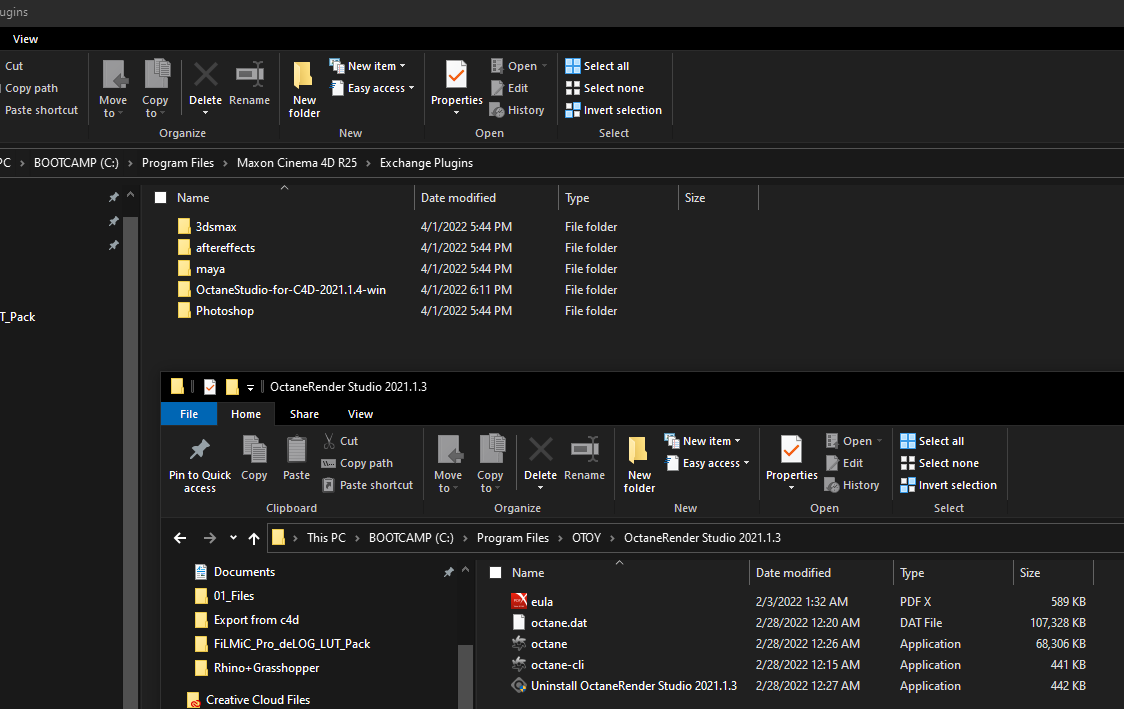Click navigation pane scrollbar in OctaneRender window
1124x709 pixels.
click(x=465, y=677)
